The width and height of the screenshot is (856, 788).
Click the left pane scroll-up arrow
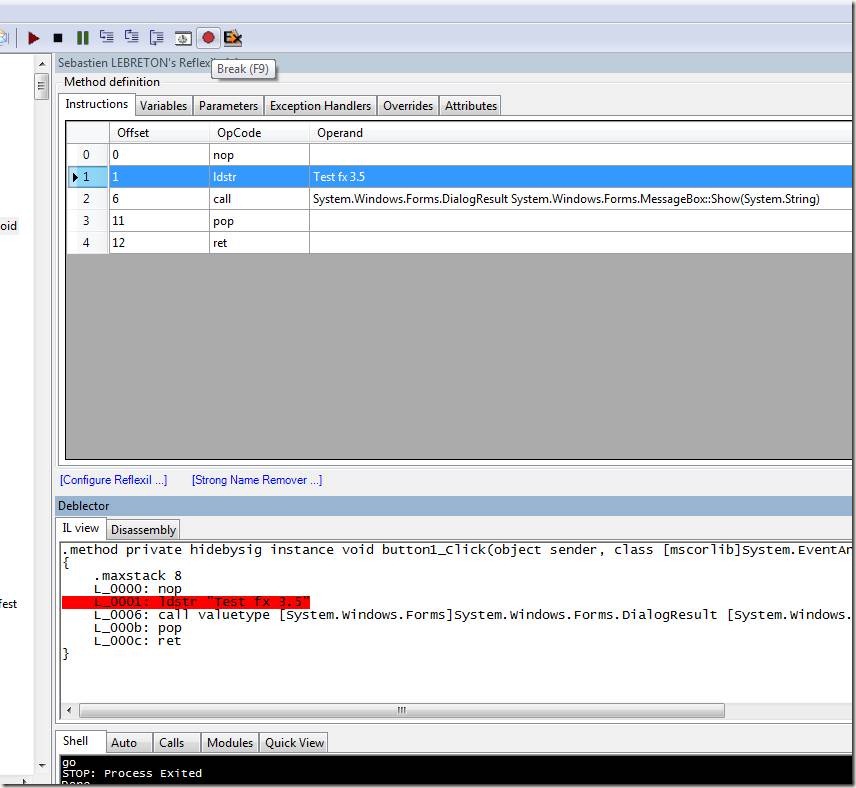pos(42,64)
